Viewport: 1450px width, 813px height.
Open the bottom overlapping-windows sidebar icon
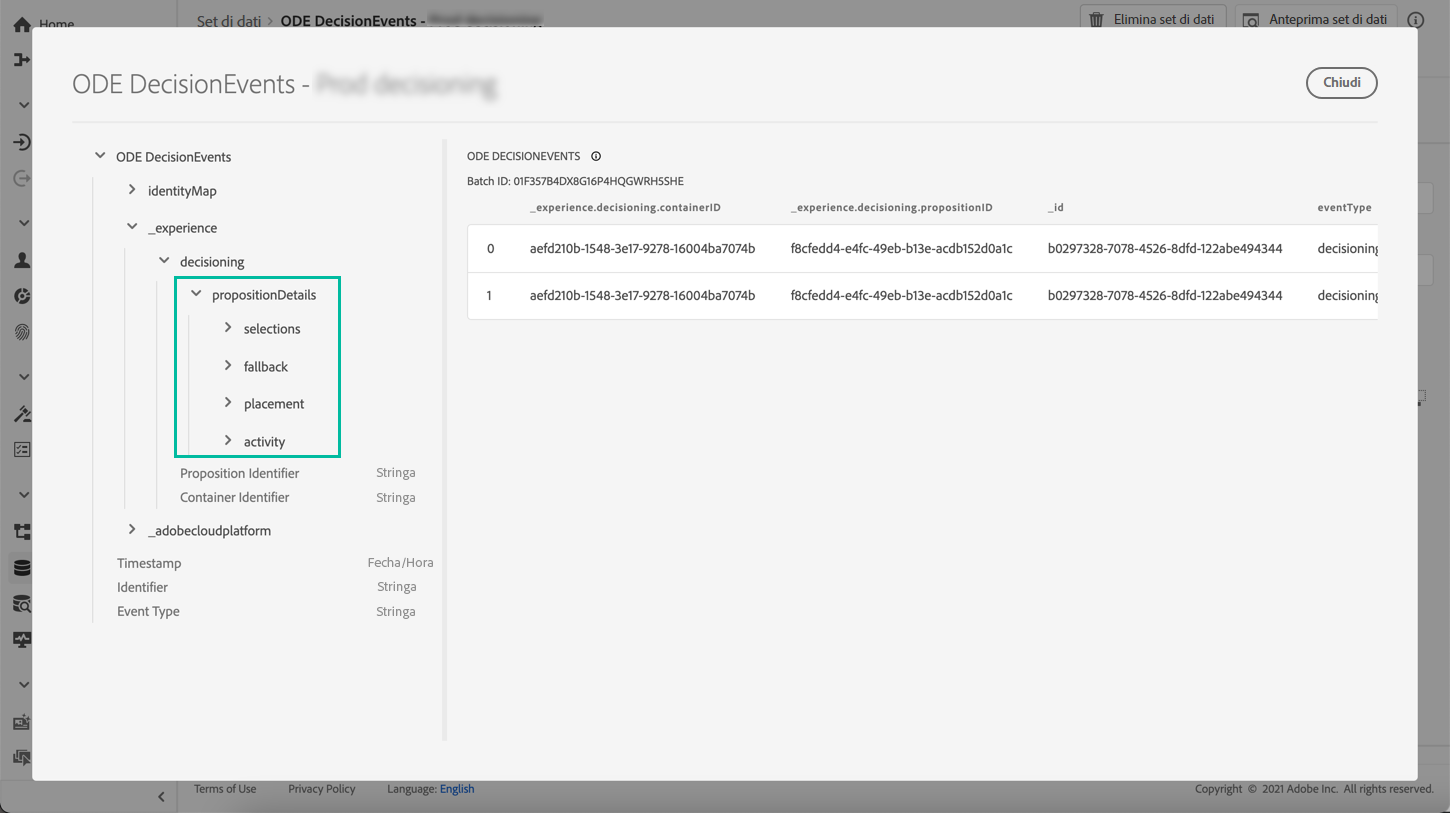click(x=22, y=758)
